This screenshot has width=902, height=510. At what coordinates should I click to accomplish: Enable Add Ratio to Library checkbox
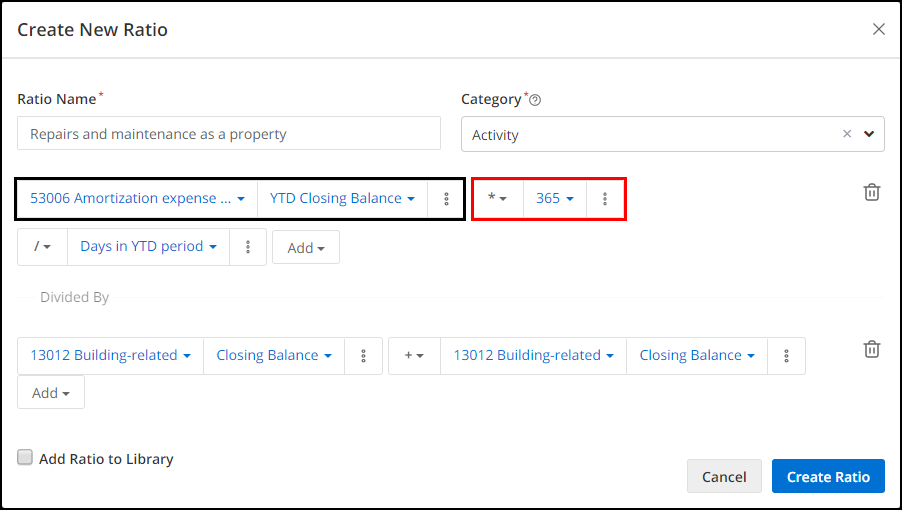[x=25, y=458]
